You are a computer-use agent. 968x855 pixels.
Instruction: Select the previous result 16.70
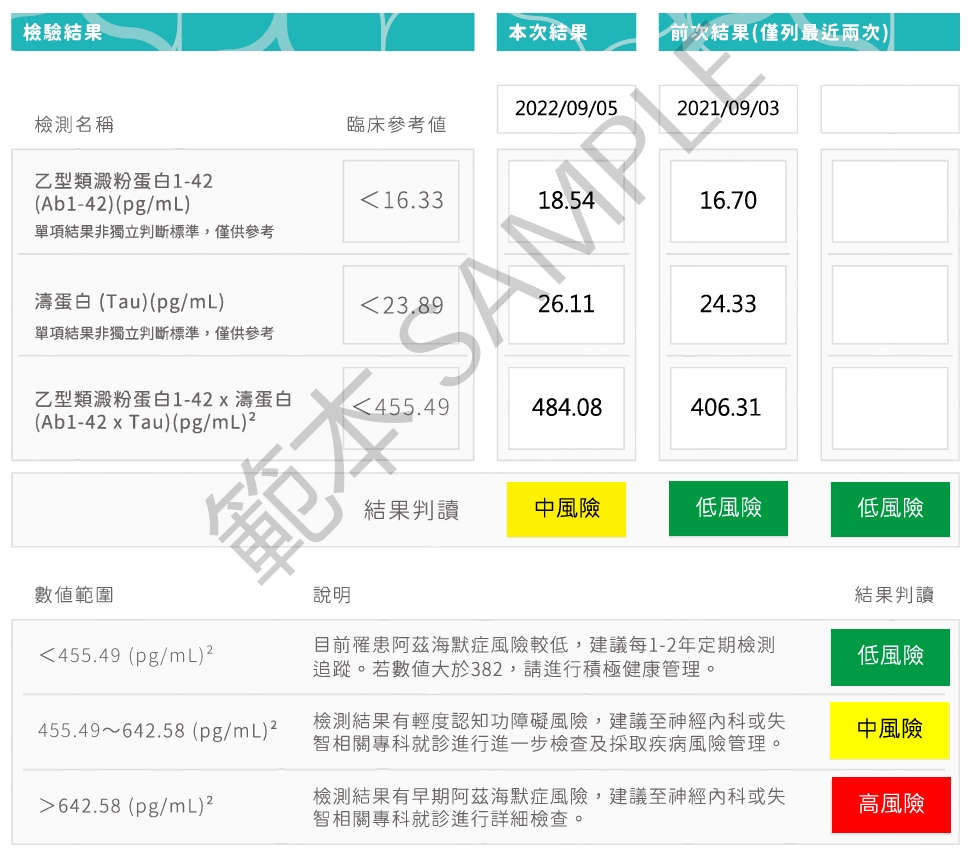(x=728, y=200)
